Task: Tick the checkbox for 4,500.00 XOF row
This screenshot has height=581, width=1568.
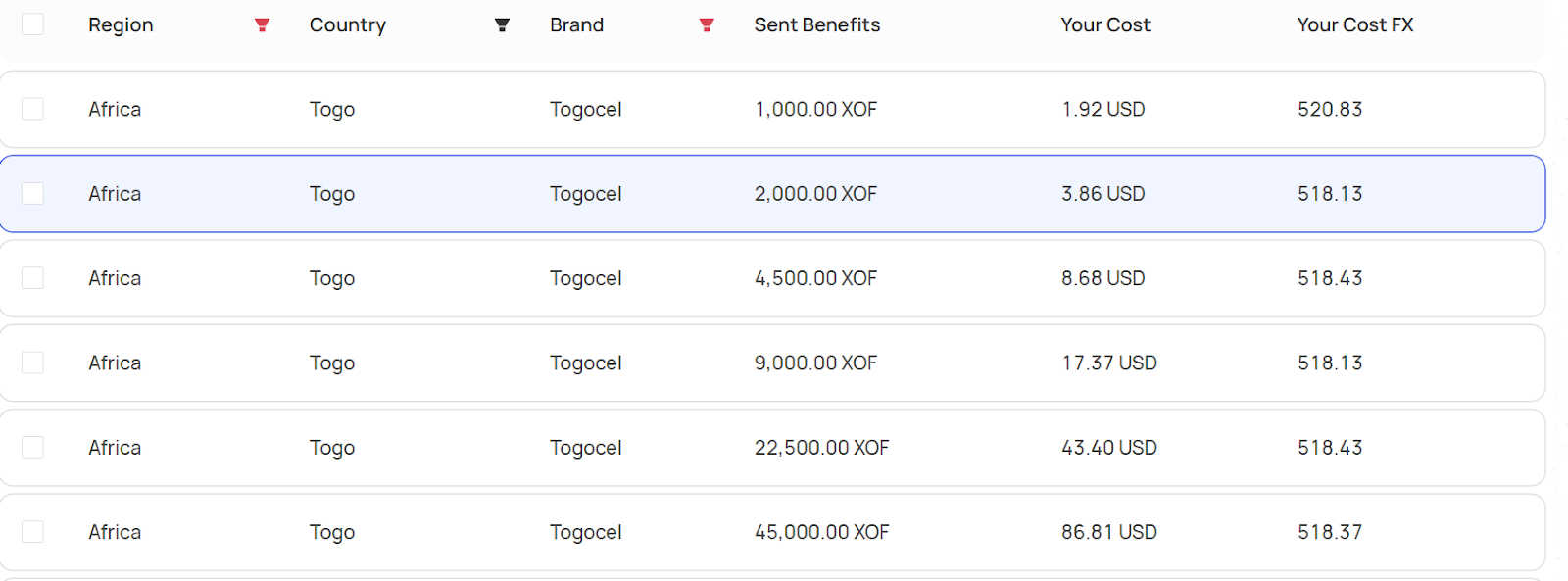Action: click(x=32, y=278)
